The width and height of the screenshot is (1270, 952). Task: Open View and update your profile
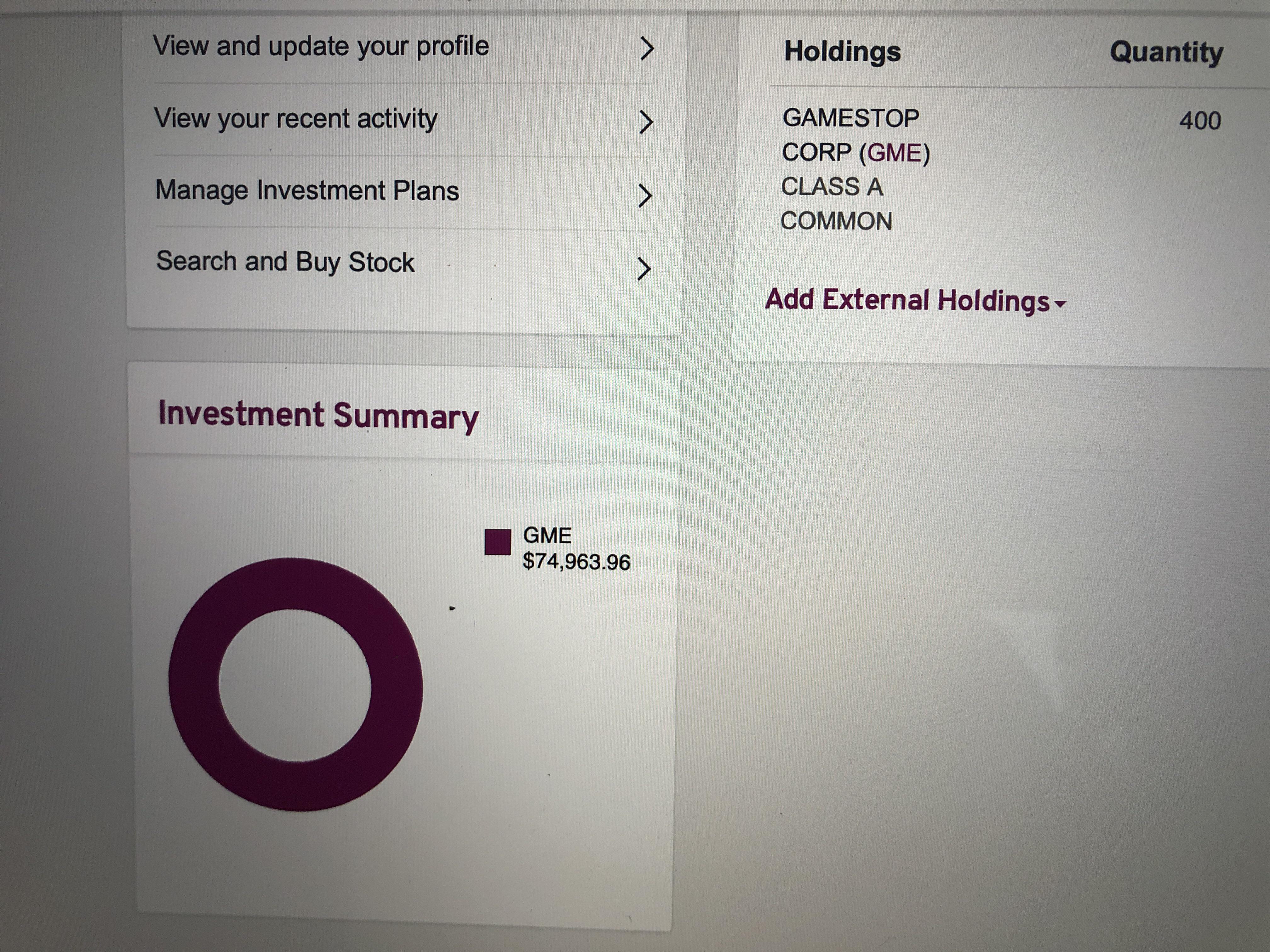click(x=321, y=47)
